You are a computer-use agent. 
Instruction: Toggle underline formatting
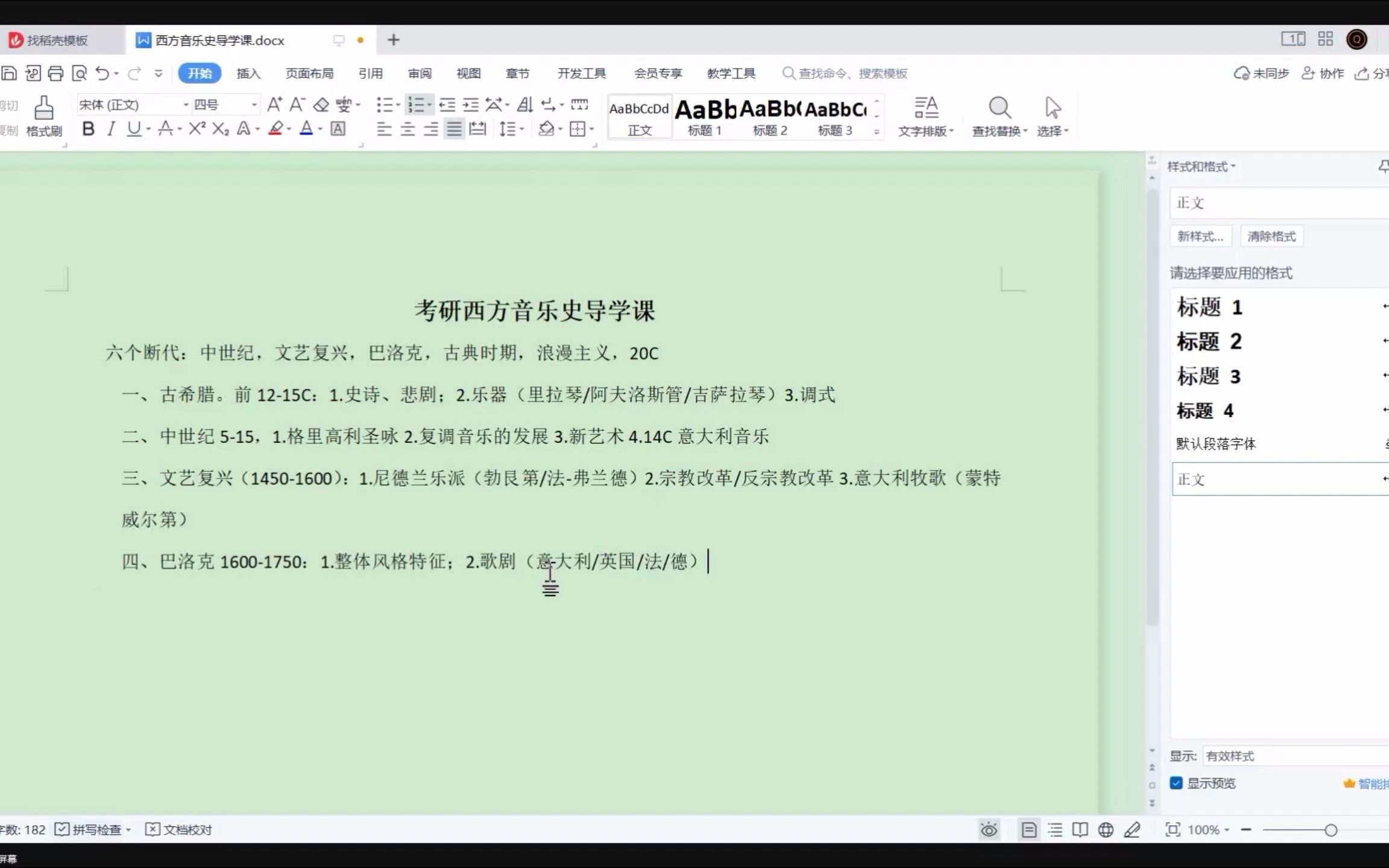tap(134, 128)
